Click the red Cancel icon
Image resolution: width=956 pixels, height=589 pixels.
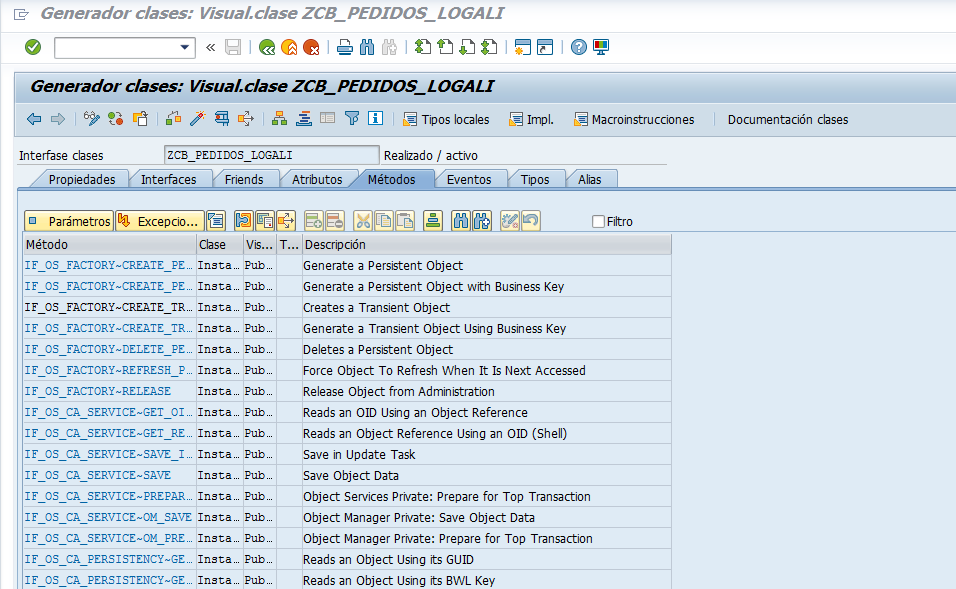click(311, 47)
